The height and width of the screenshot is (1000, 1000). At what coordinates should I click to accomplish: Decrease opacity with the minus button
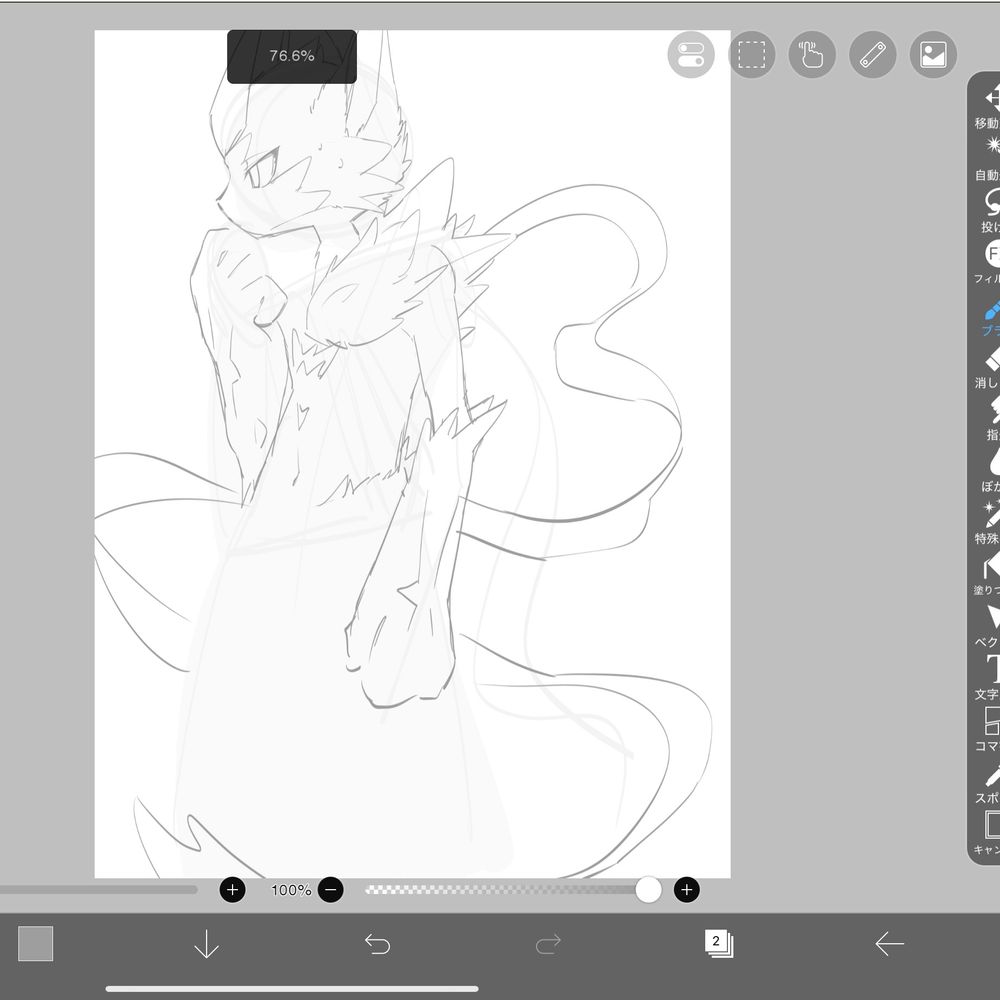pos(330,890)
